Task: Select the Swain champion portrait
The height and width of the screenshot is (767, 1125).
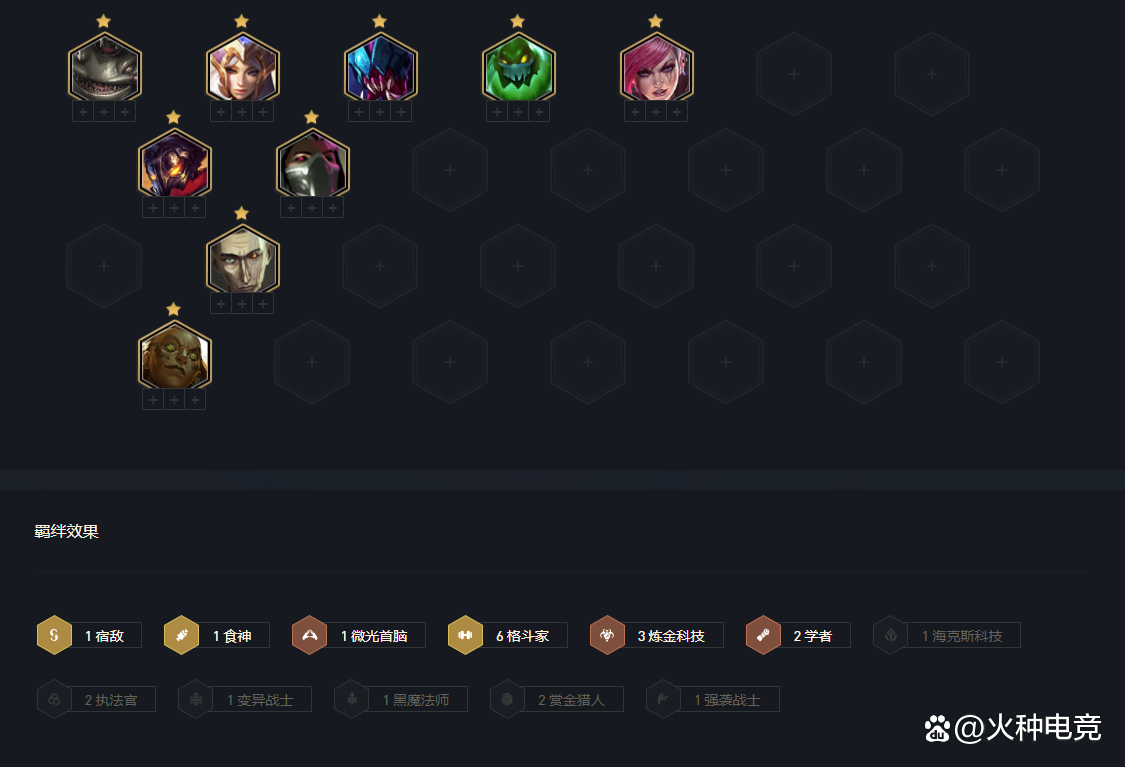Action: coord(243,260)
